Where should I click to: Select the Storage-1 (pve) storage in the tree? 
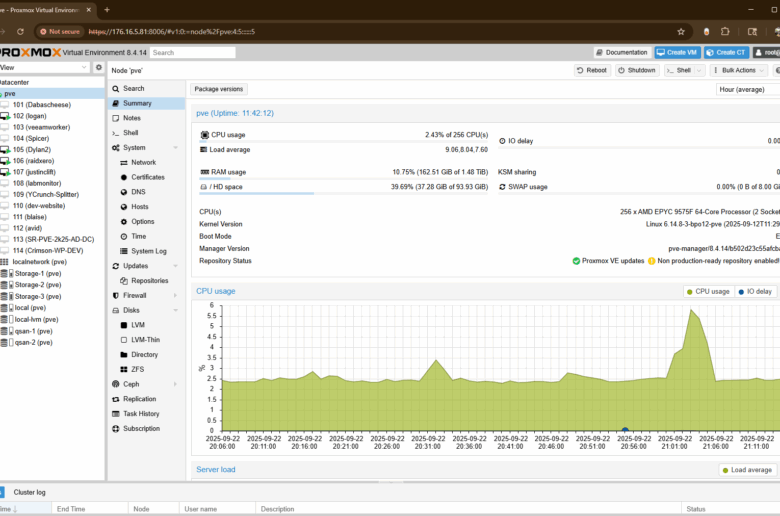40,273
